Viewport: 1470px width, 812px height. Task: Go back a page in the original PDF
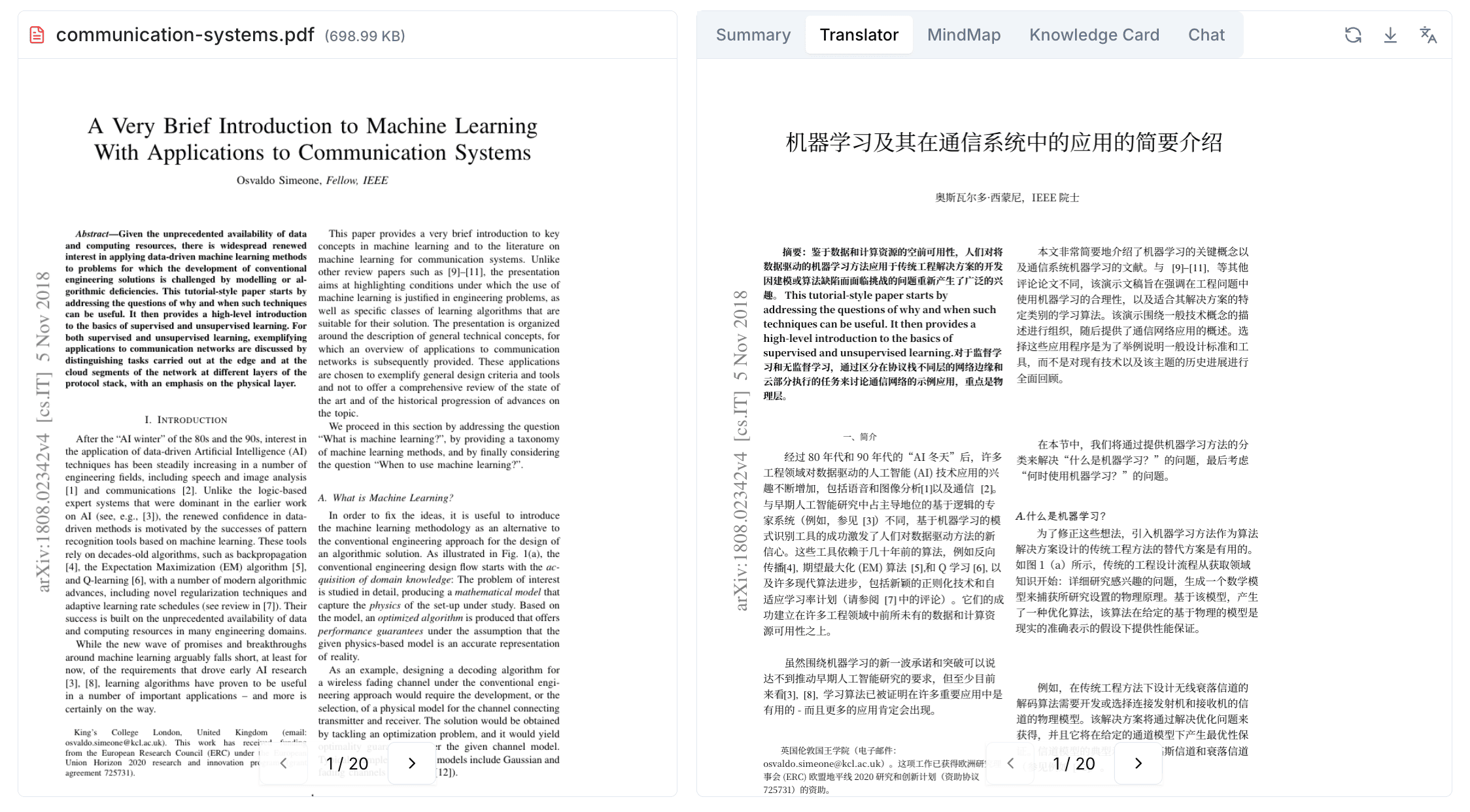pos(284,762)
